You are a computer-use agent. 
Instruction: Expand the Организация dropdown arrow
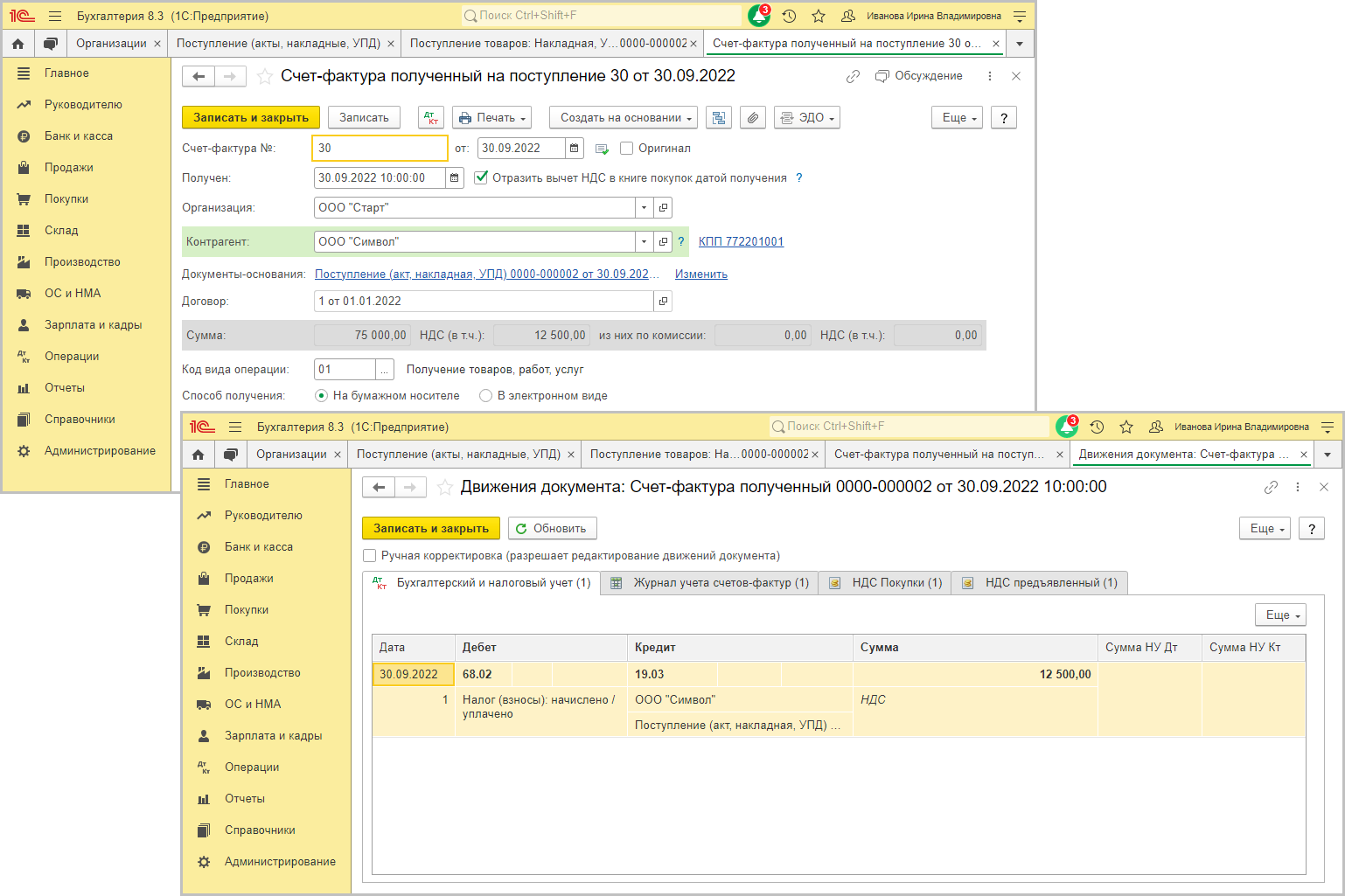pyautogui.click(x=645, y=208)
